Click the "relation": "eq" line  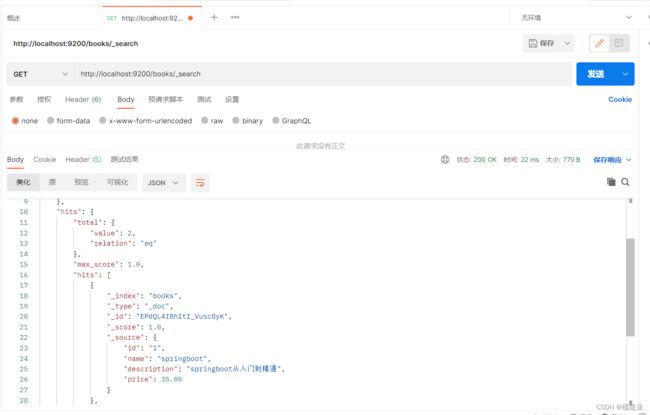(123, 243)
